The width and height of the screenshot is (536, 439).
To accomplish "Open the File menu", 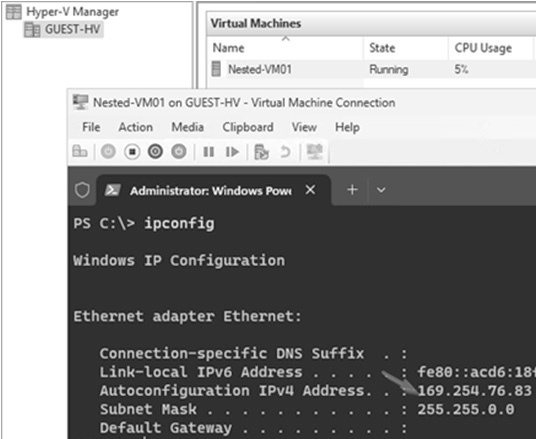I will pyautogui.click(x=91, y=127).
